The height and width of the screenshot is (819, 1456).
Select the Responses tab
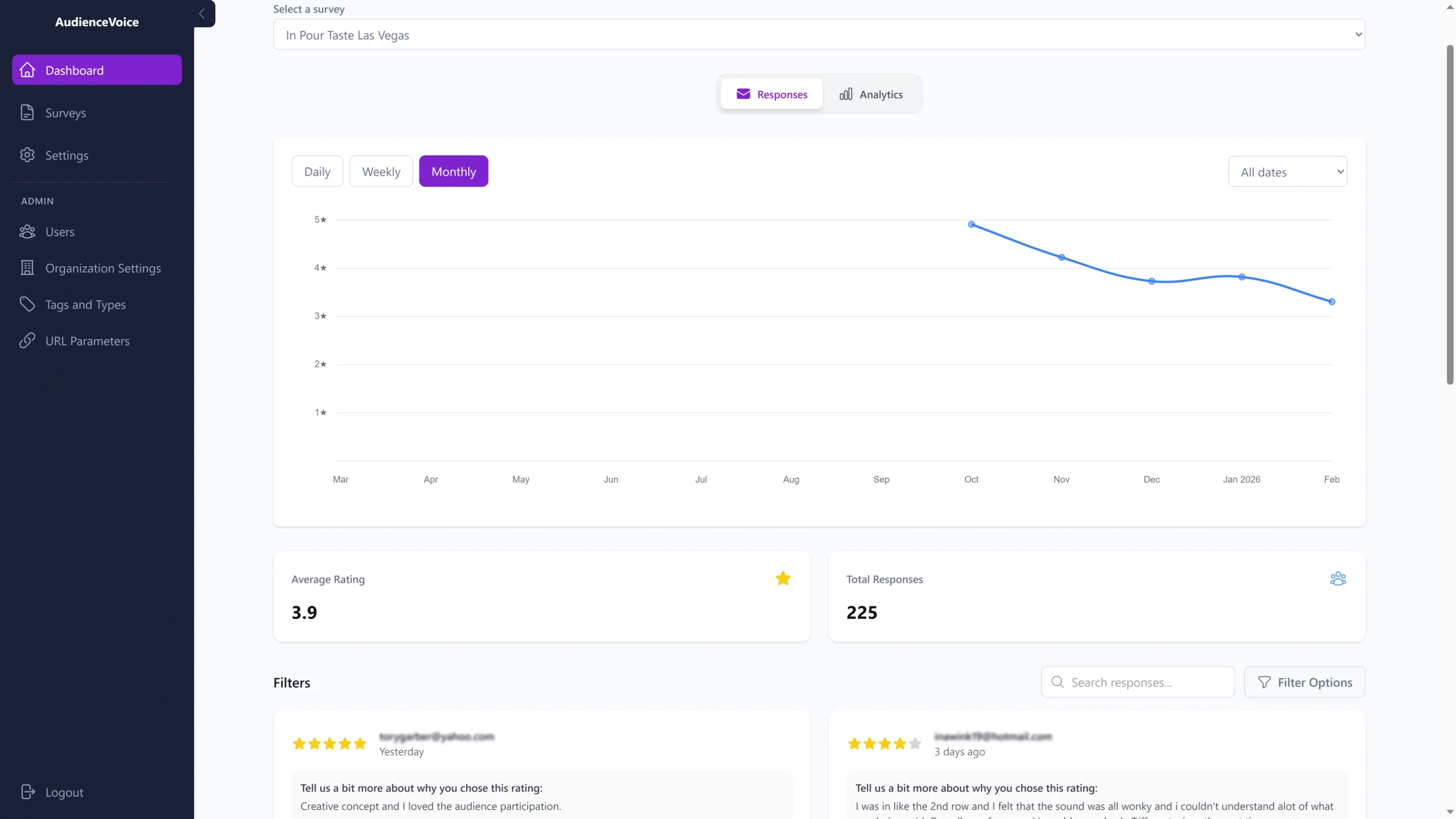pyautogui.click(x=772, y=94)
